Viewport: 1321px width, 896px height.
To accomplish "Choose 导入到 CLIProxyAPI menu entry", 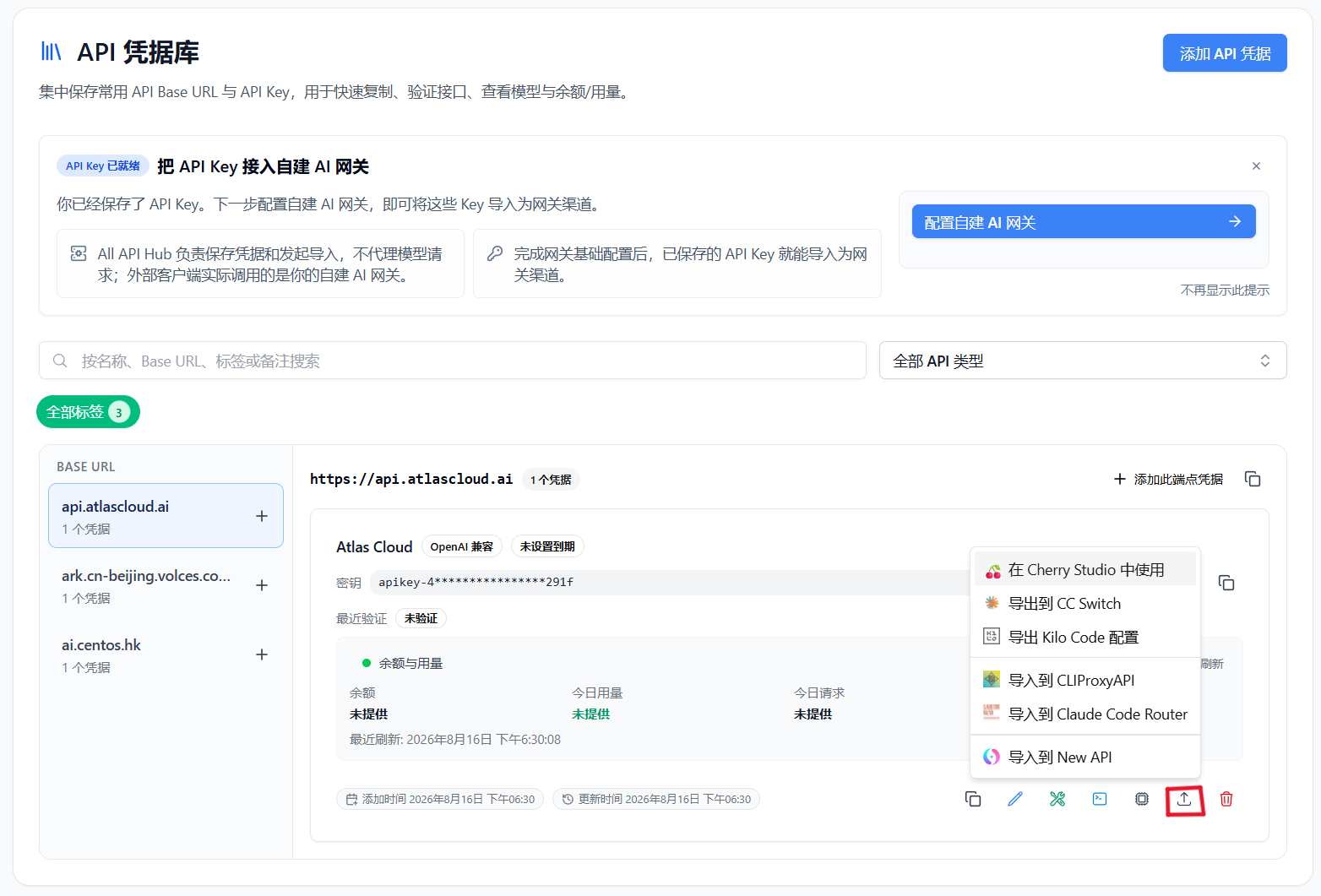I will click(1085, 680).
